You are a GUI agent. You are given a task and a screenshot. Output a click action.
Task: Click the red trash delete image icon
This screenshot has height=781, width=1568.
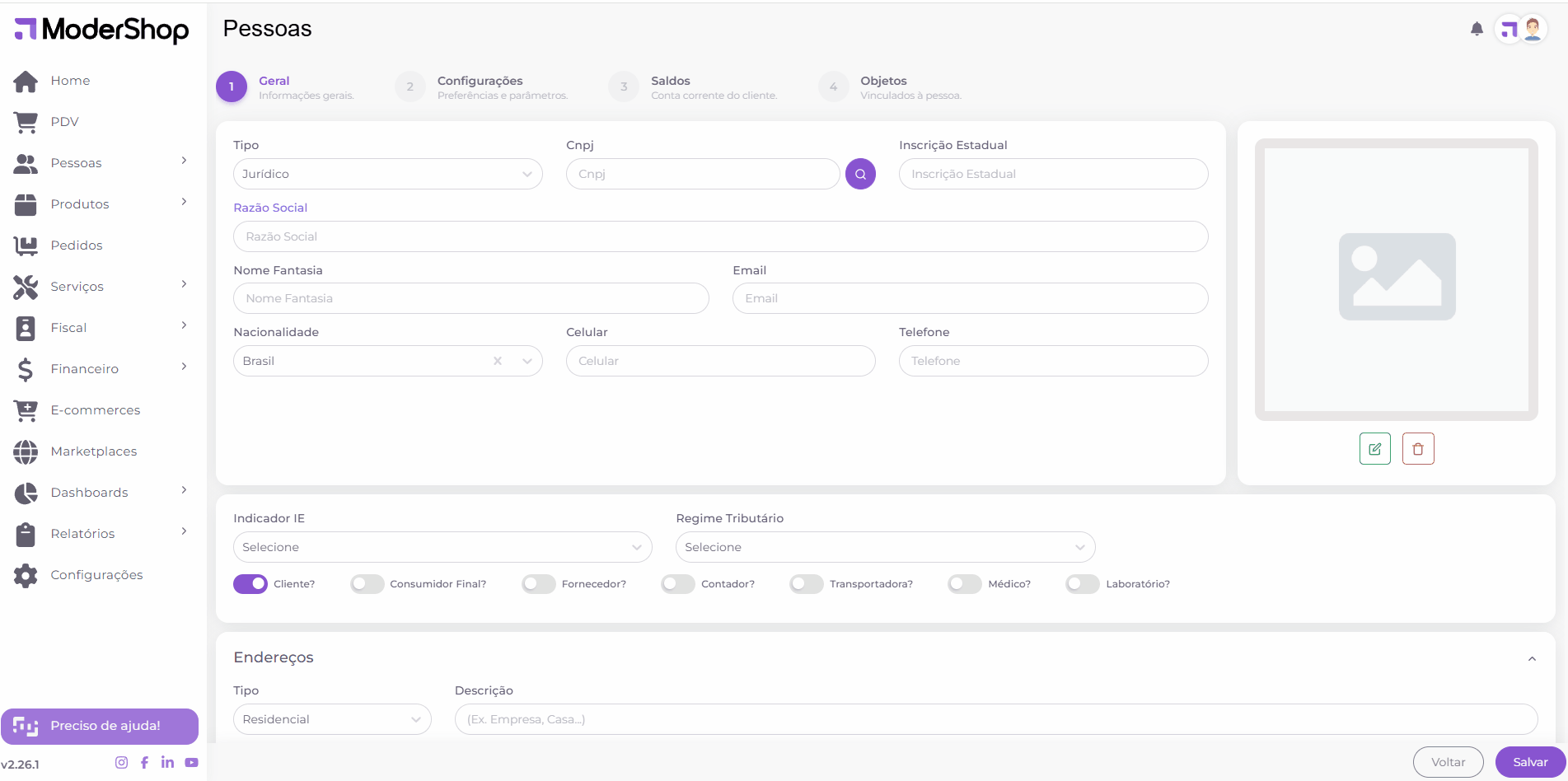pos(1418,449)
